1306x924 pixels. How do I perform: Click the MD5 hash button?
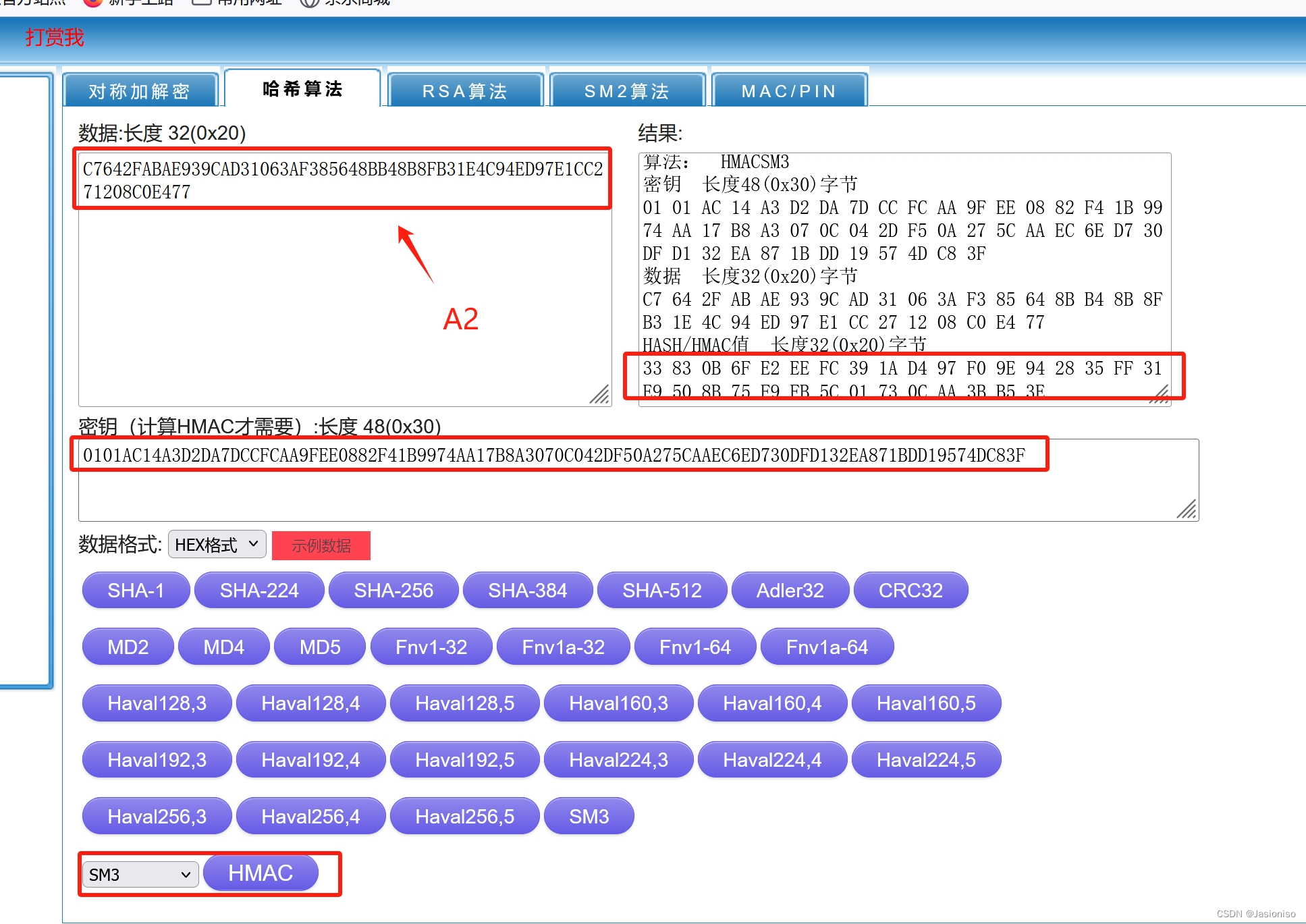click(x=319, y=647)
